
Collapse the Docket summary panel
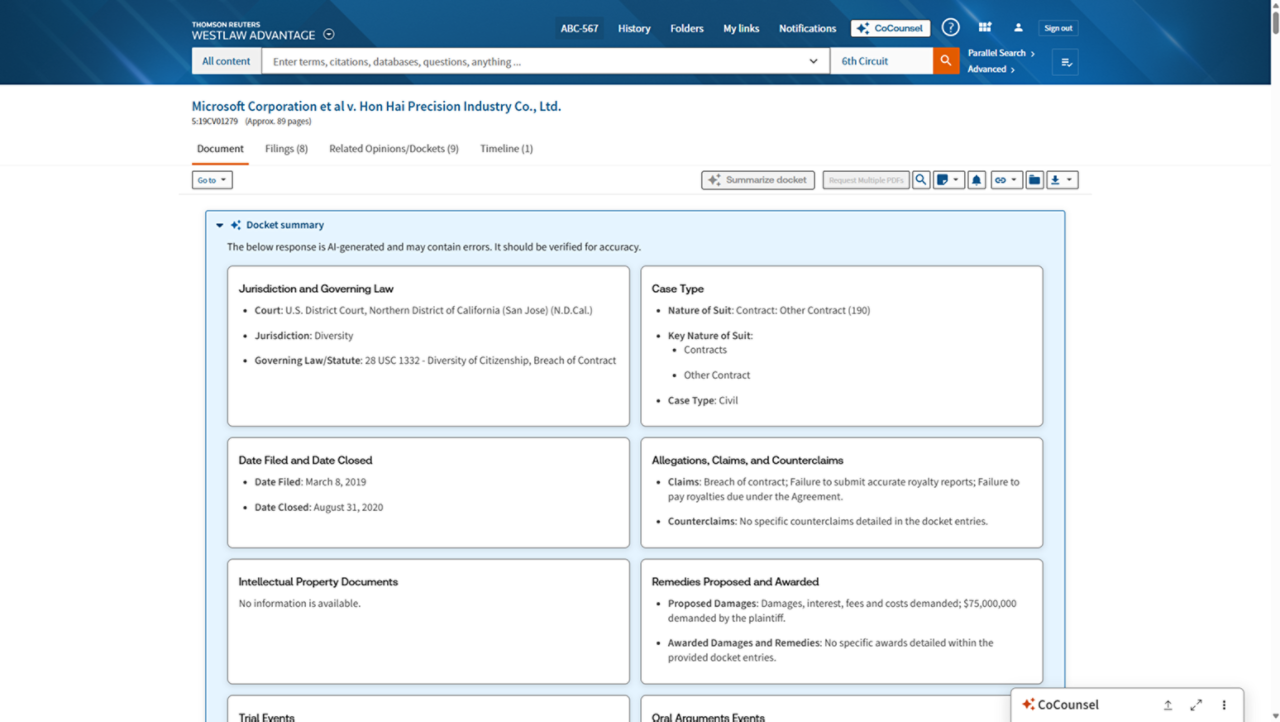(x=219, y=224)
